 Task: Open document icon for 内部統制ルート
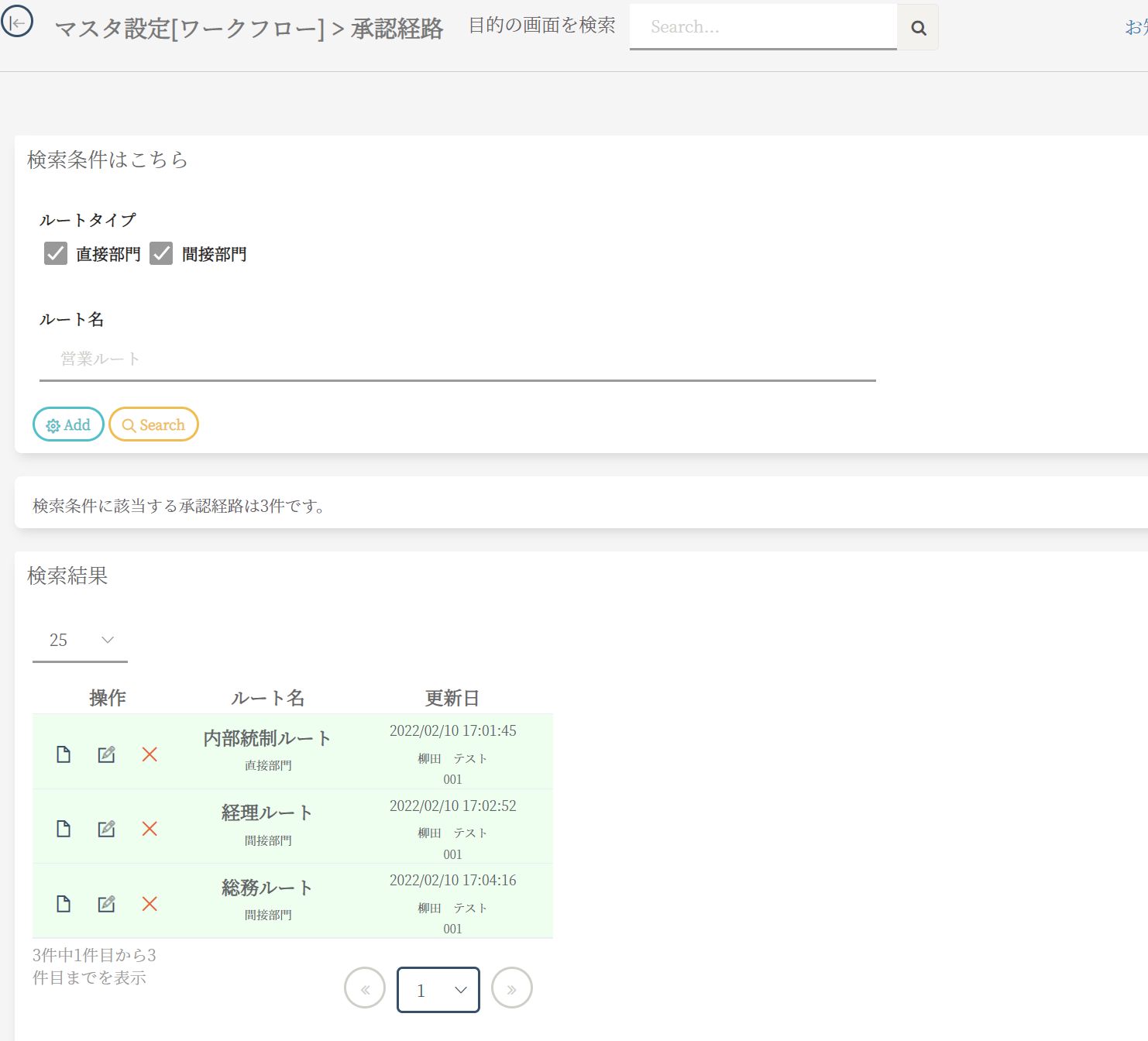point(64,754)
